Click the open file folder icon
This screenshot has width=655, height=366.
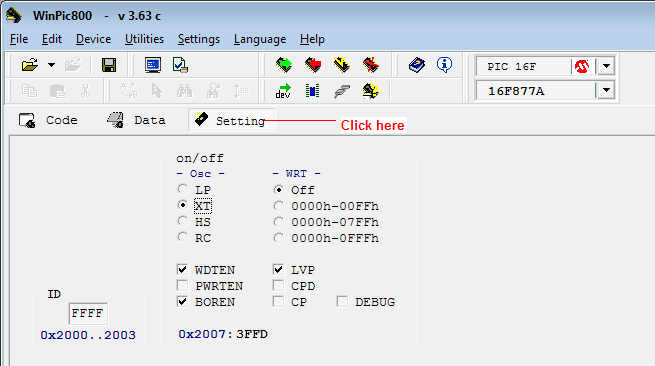pyautogui.click(x=30, y=65)
